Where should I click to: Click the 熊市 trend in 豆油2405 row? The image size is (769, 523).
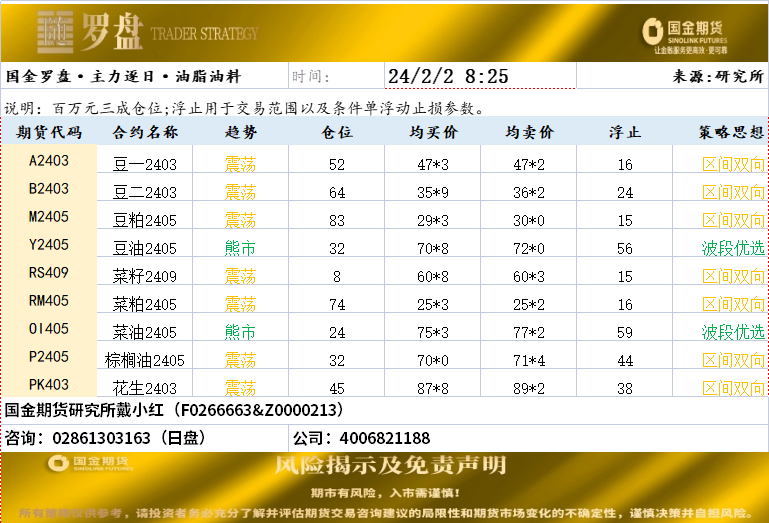pos(240,248)
